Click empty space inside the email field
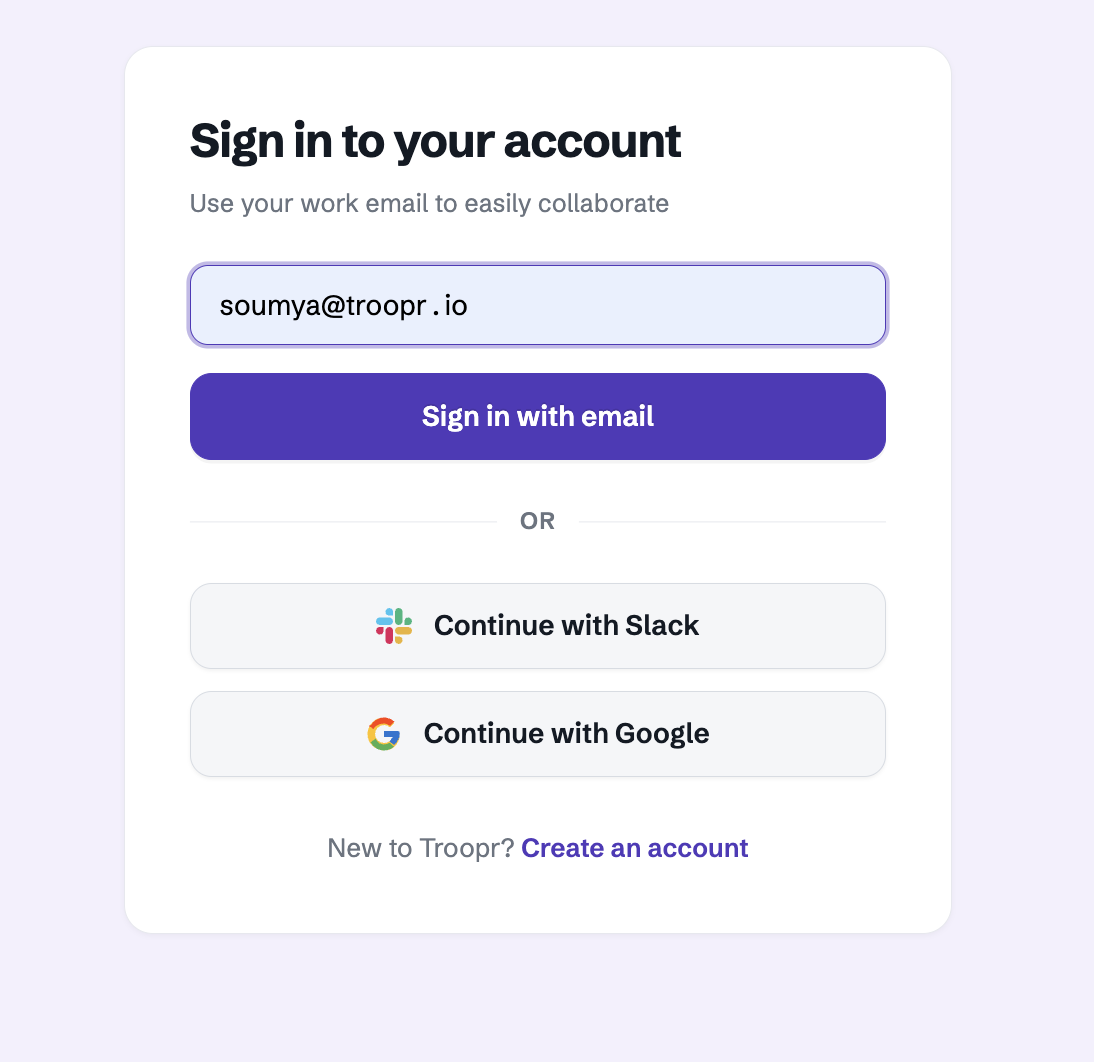 click(x=677, y=305)
